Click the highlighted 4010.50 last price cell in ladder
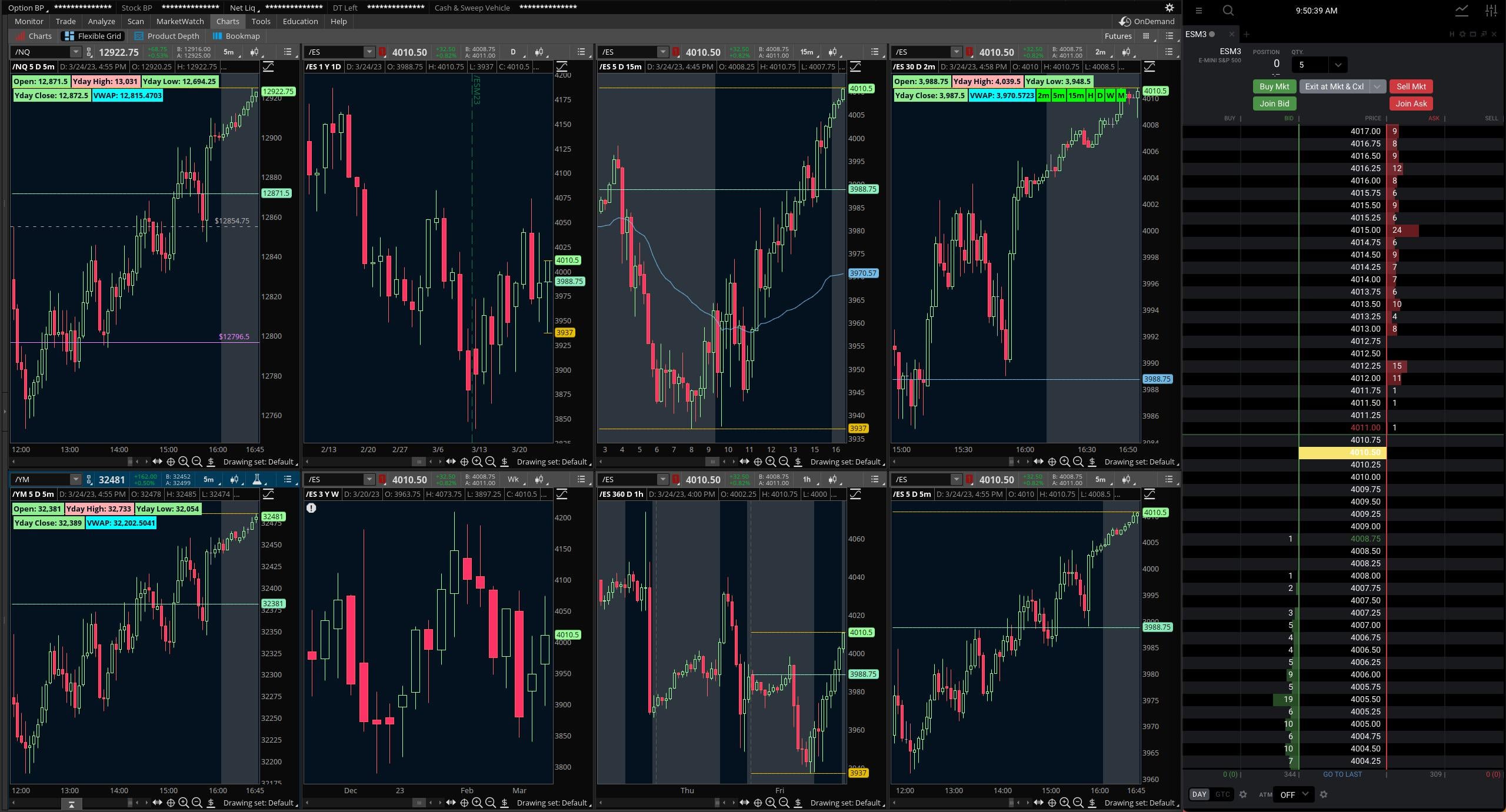 [1342, 452]
